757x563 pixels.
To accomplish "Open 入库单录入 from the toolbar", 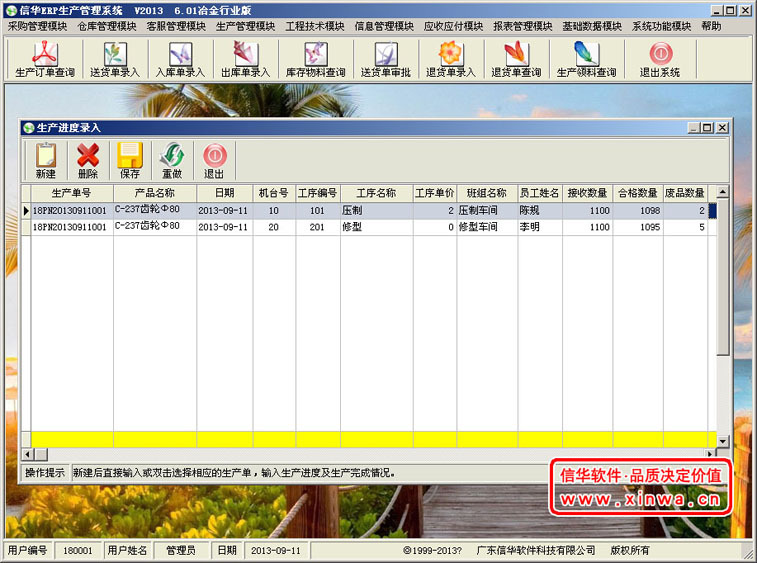I will (x=179, y=59).
